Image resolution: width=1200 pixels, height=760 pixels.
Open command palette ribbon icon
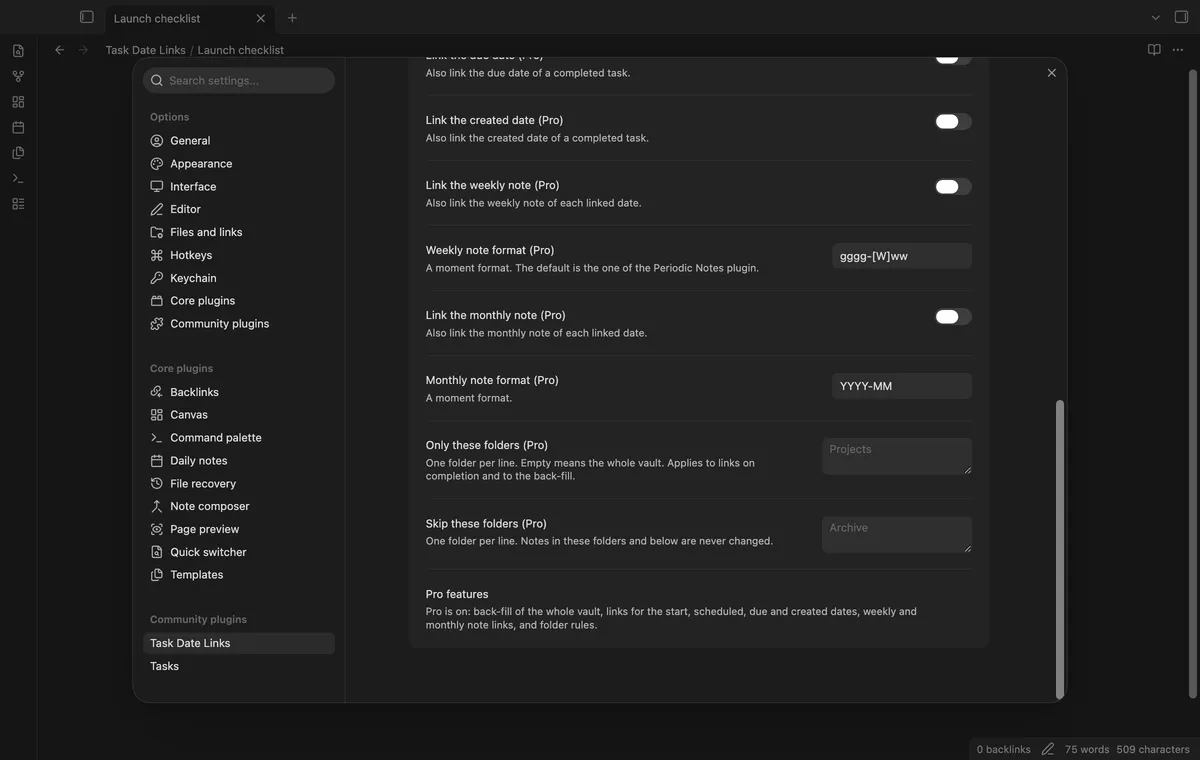point(18,178)
